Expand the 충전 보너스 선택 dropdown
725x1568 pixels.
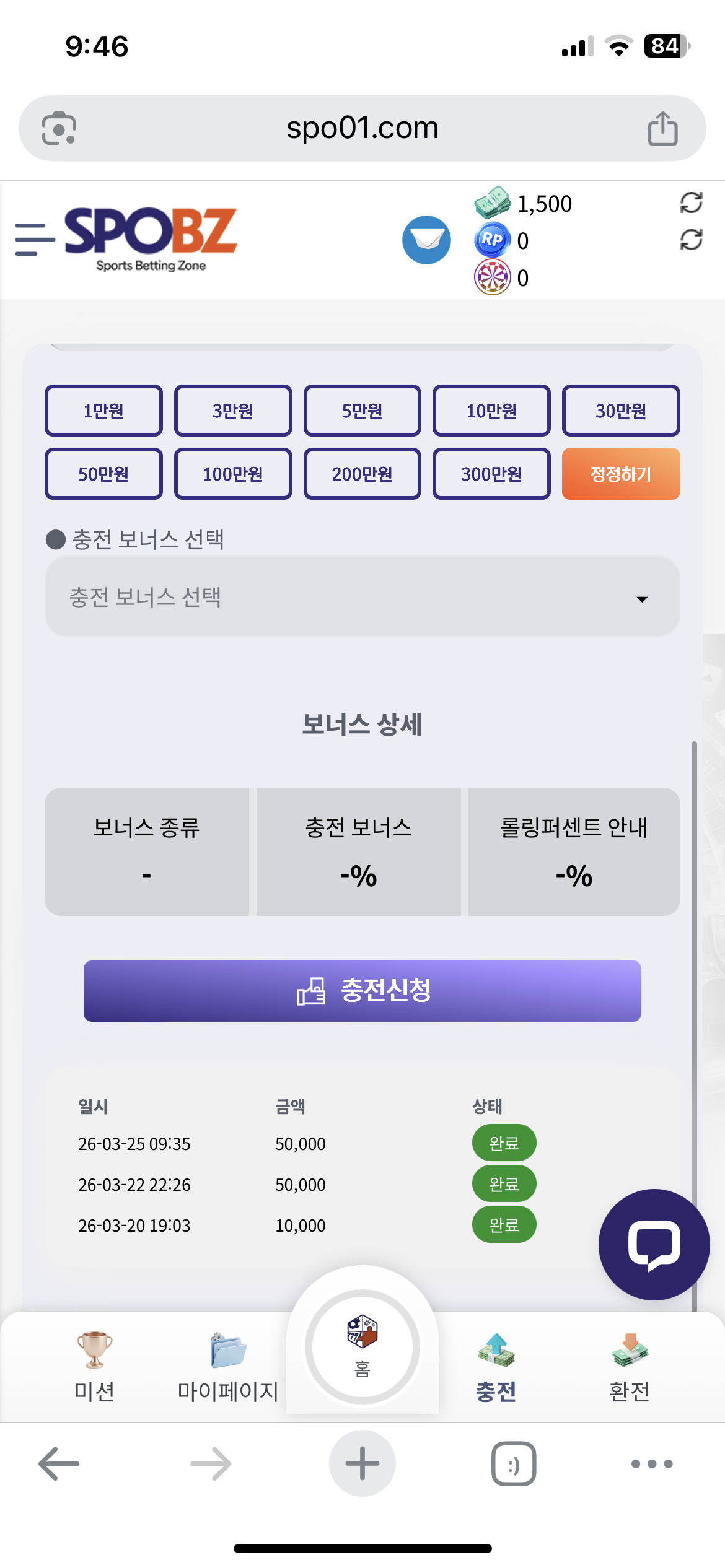(362, 597)
